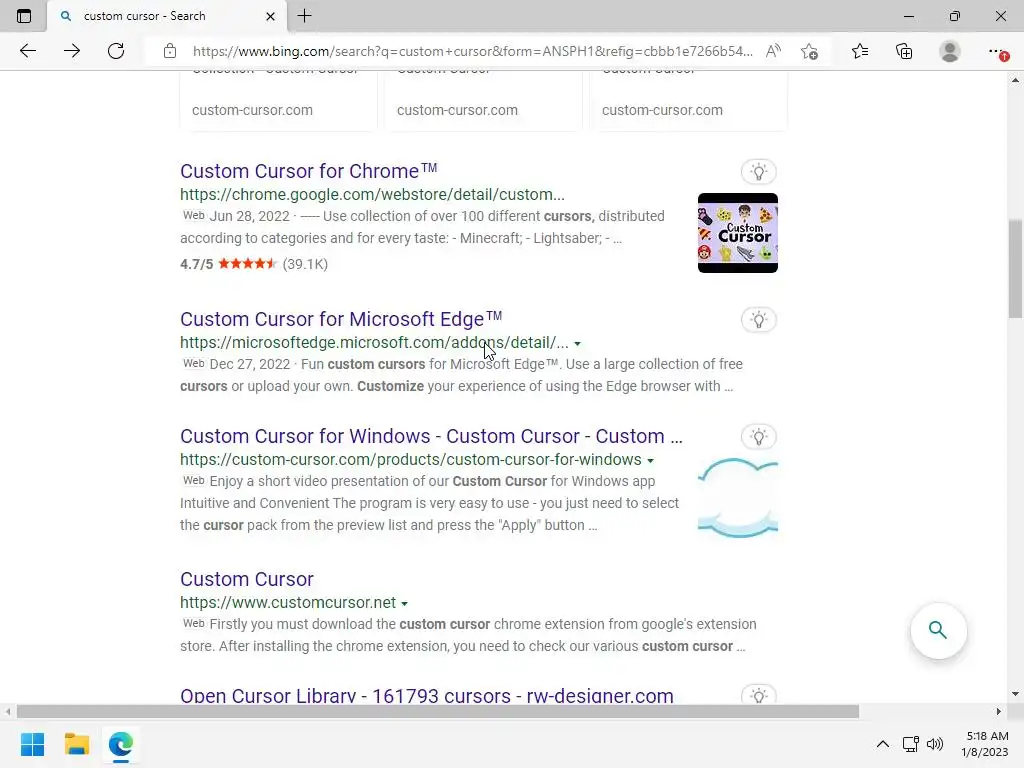Open the network status tray icon
The width and height of the screenshot is (1024, 768).
(910, 744)
